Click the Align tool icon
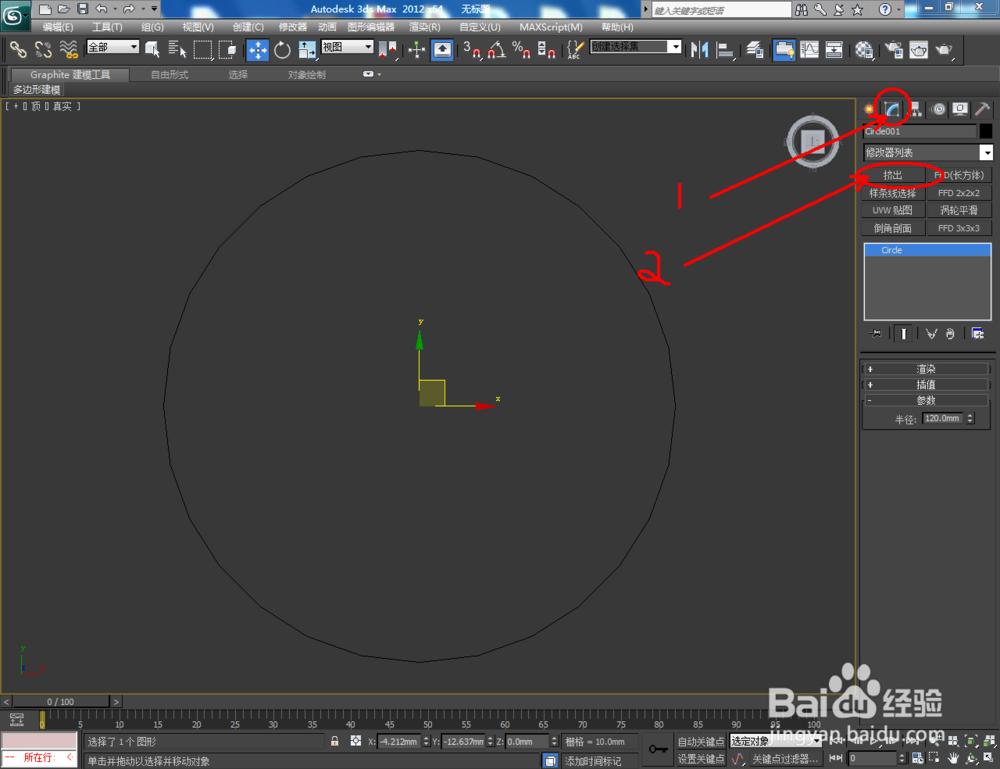Viewport: 1000px width, 769px height. point(724,49)
